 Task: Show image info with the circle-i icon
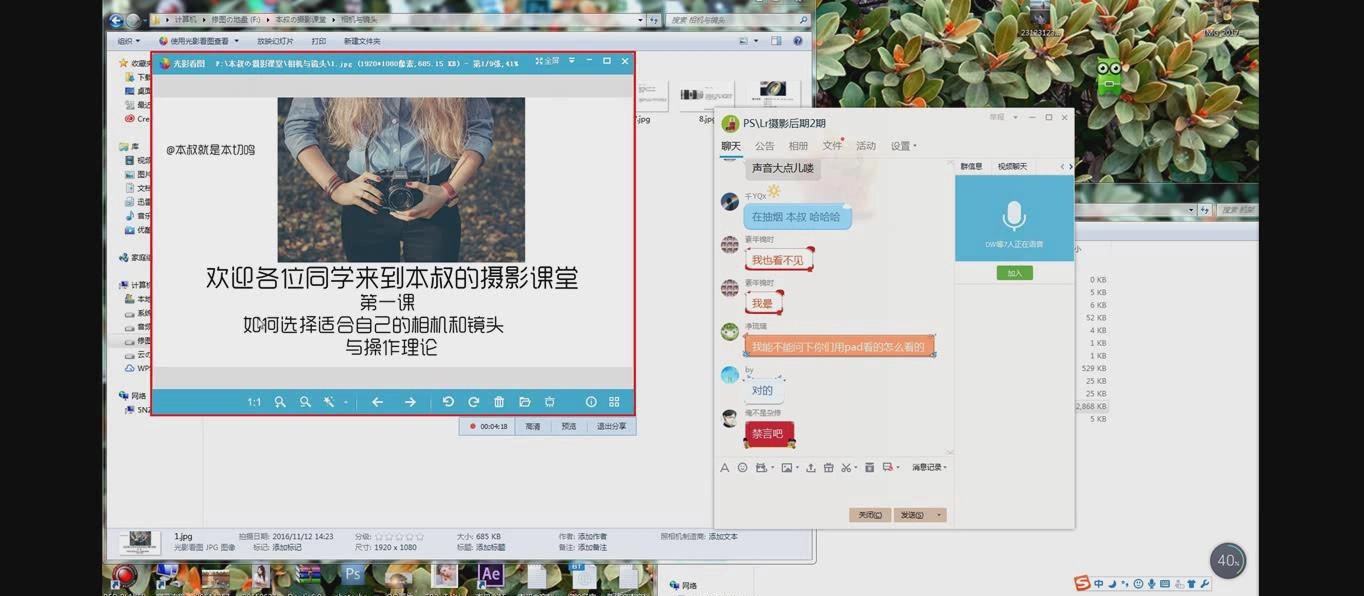point(591,402)
